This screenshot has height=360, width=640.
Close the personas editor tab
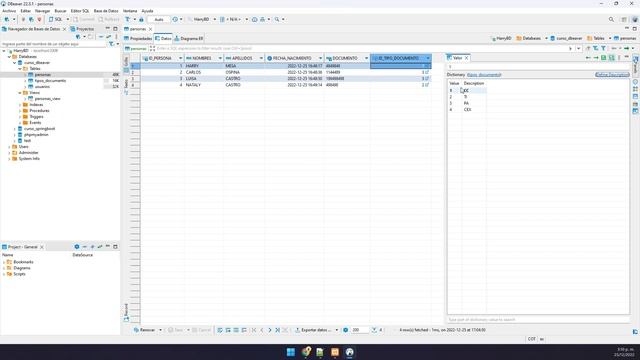[x=151, y=29]
